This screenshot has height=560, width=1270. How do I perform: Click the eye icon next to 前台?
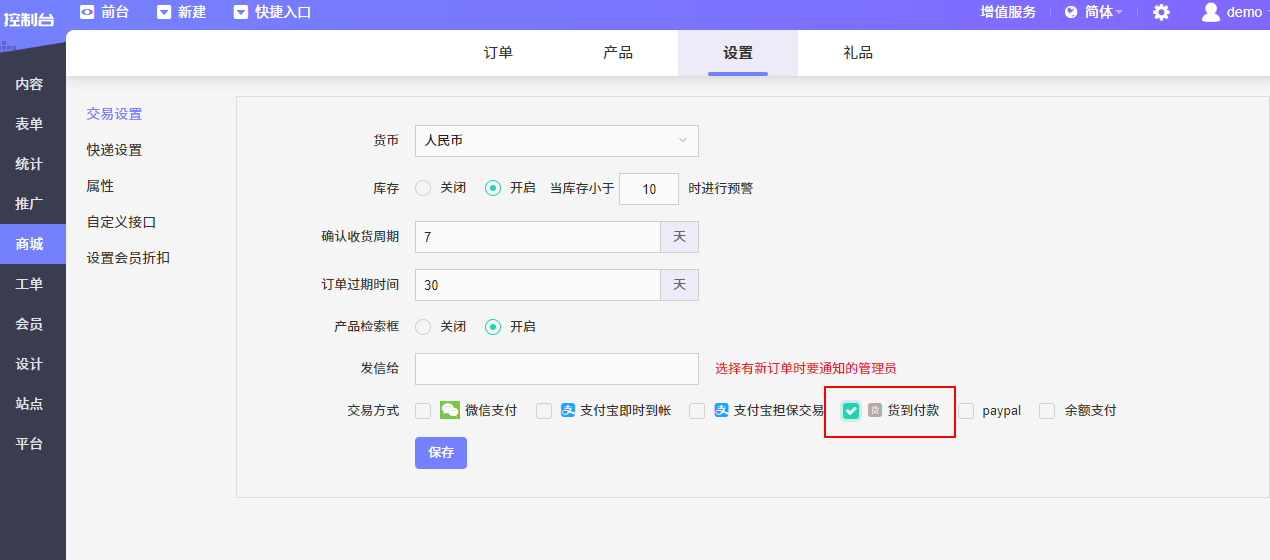[87, 12]
